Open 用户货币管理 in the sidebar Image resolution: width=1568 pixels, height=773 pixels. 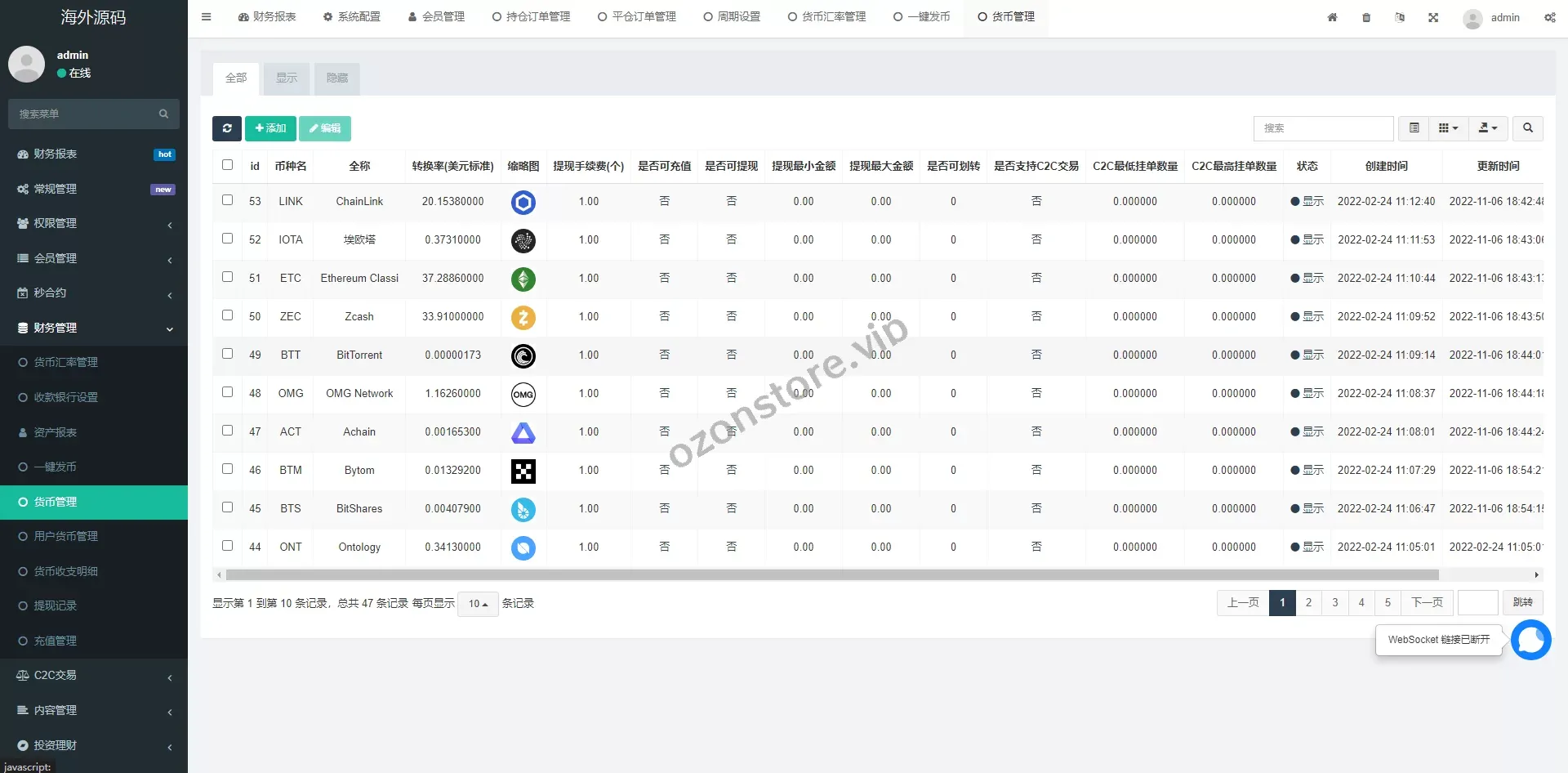coord(66,537)
